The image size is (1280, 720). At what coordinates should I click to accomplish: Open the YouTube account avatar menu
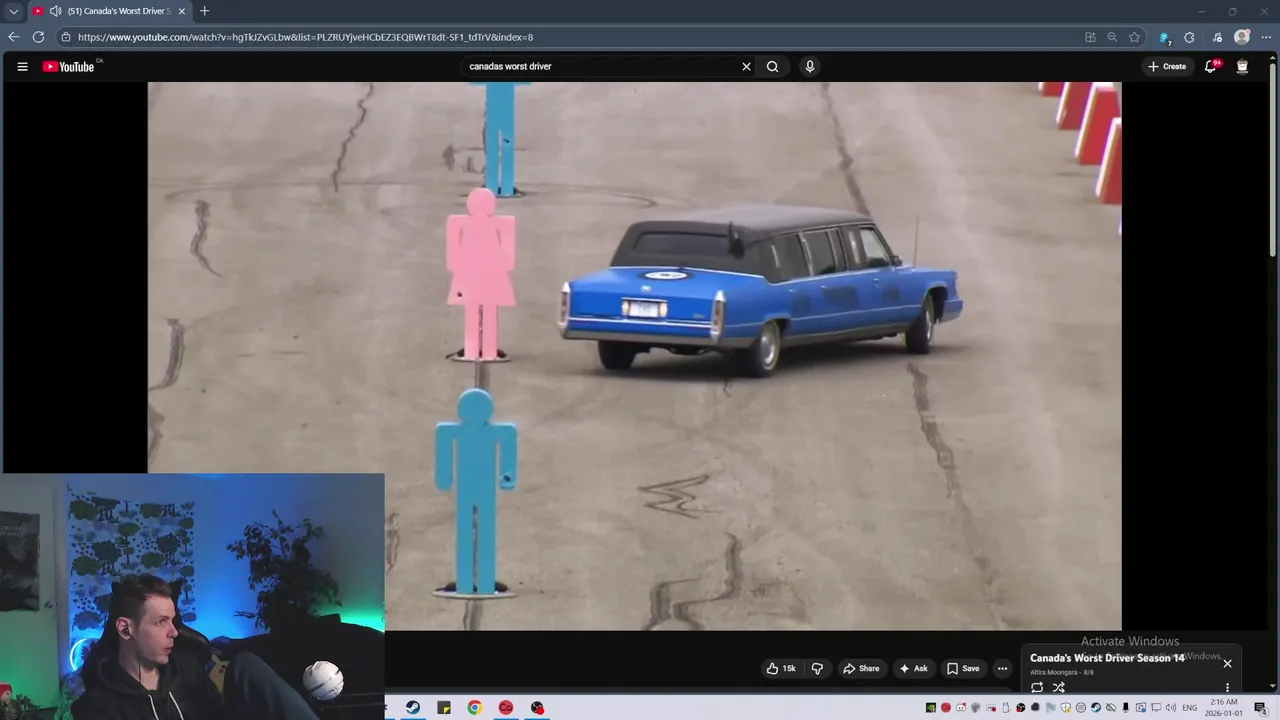1242,67
